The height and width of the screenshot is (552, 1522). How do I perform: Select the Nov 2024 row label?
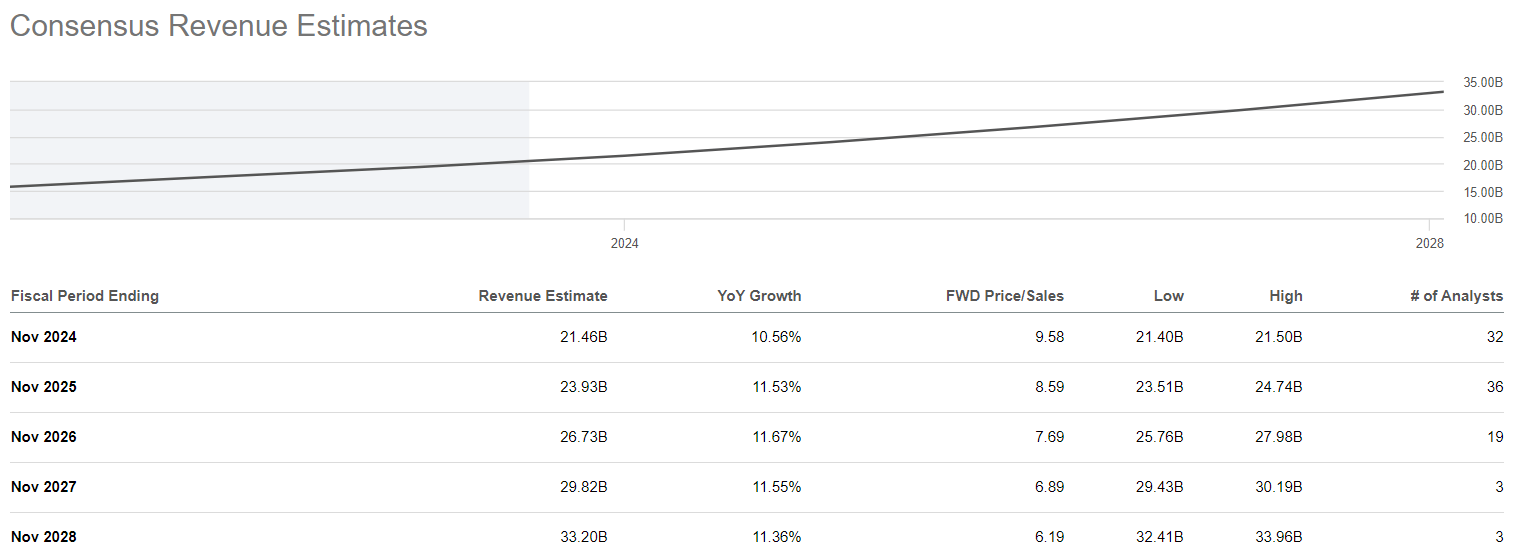[x=44, y=337]
